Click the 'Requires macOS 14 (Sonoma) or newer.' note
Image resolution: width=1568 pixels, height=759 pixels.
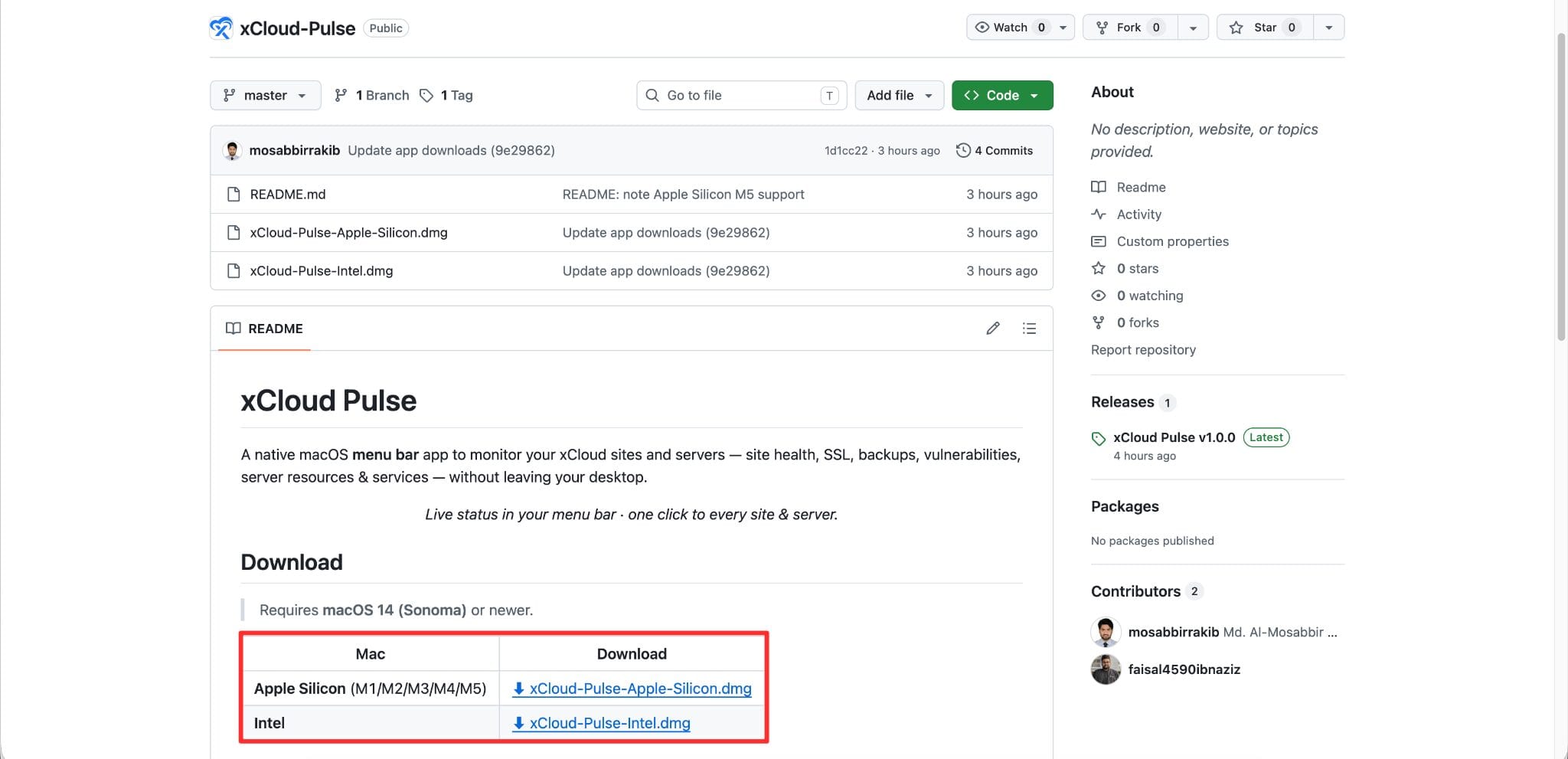[x=396, y=610]
